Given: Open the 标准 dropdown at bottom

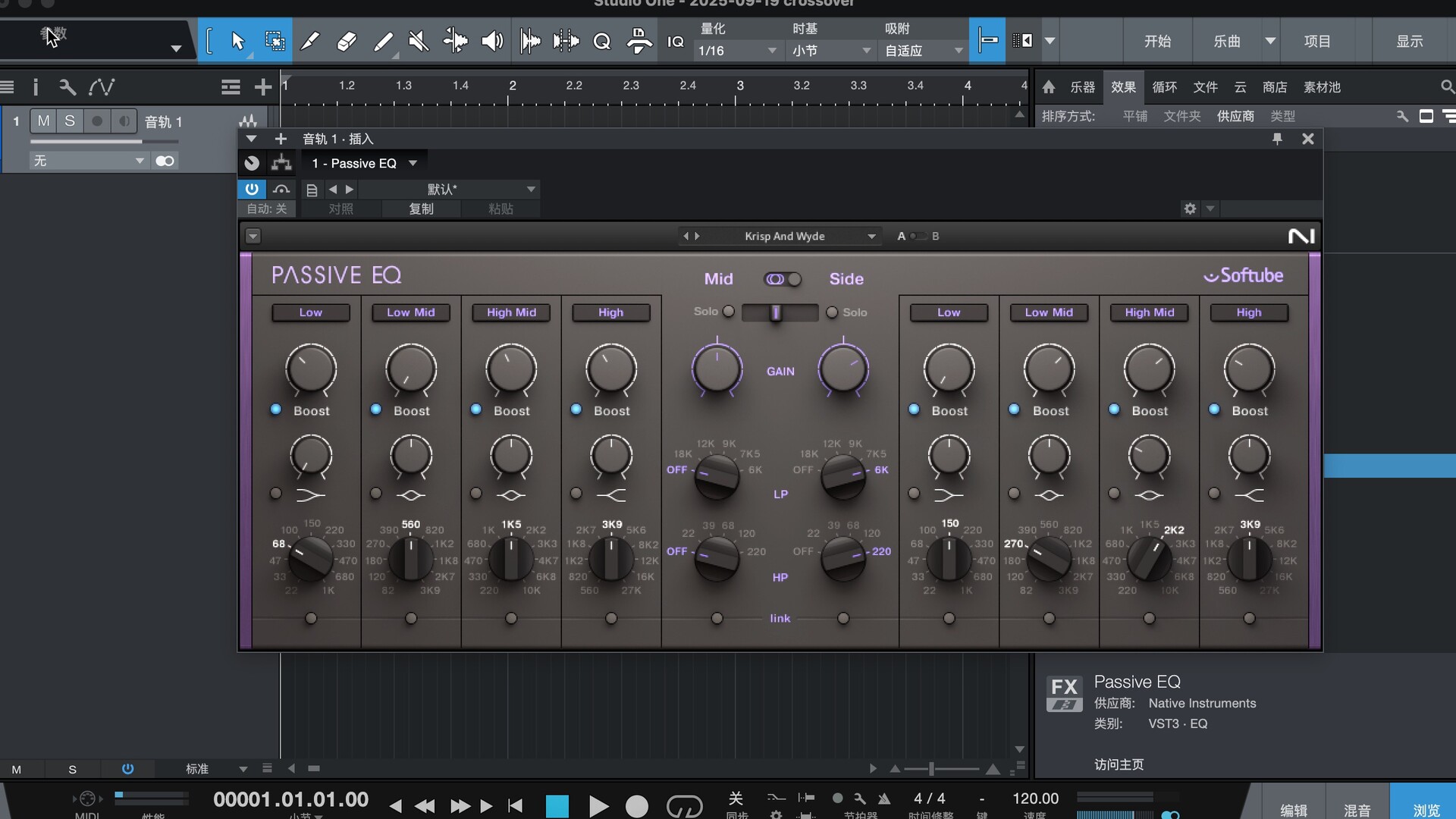Looking at the screenshot, I should [x=217, y=769].
